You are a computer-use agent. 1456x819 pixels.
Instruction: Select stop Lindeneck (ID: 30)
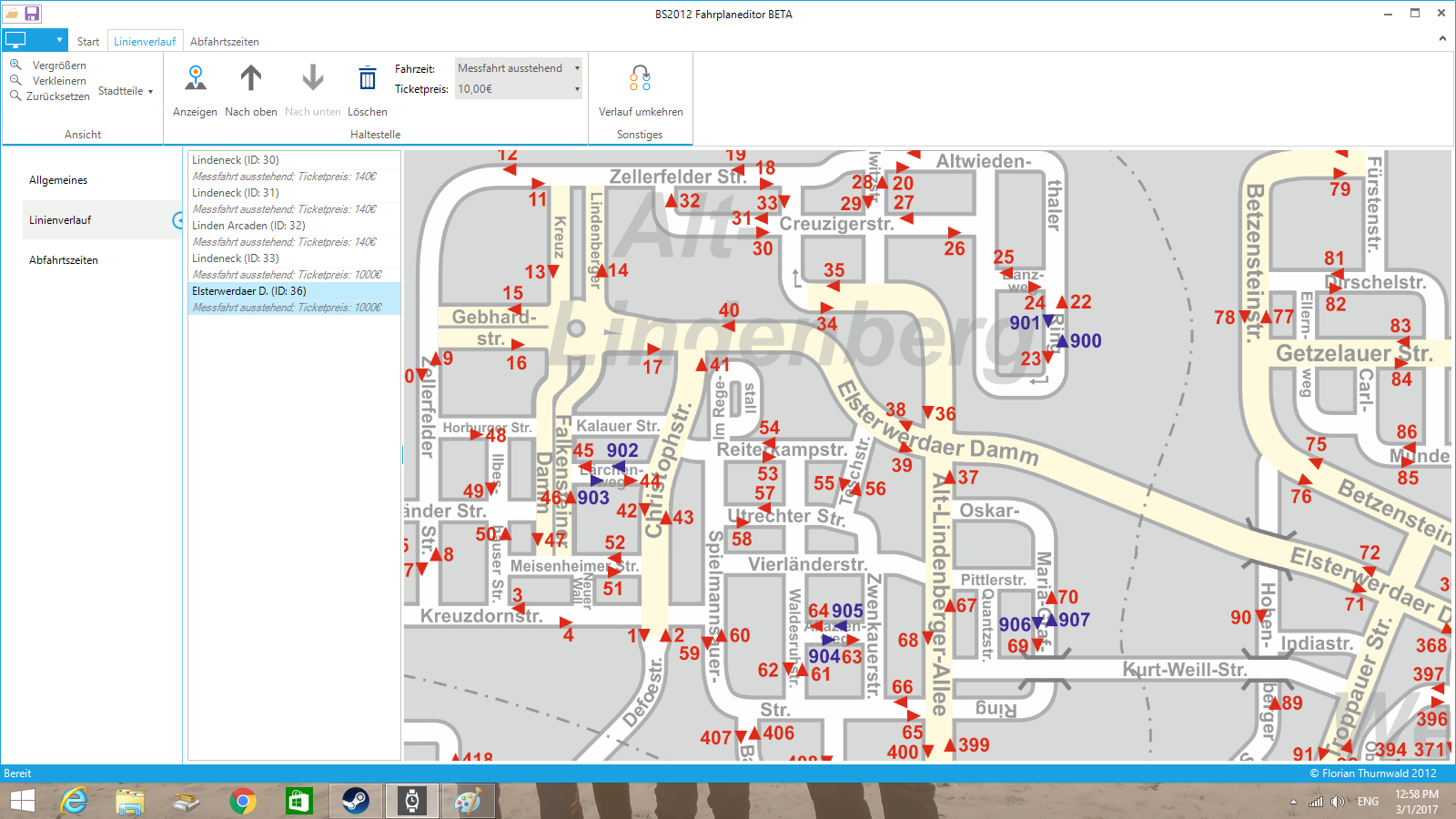pyautogui.click(x=294, y=160)
